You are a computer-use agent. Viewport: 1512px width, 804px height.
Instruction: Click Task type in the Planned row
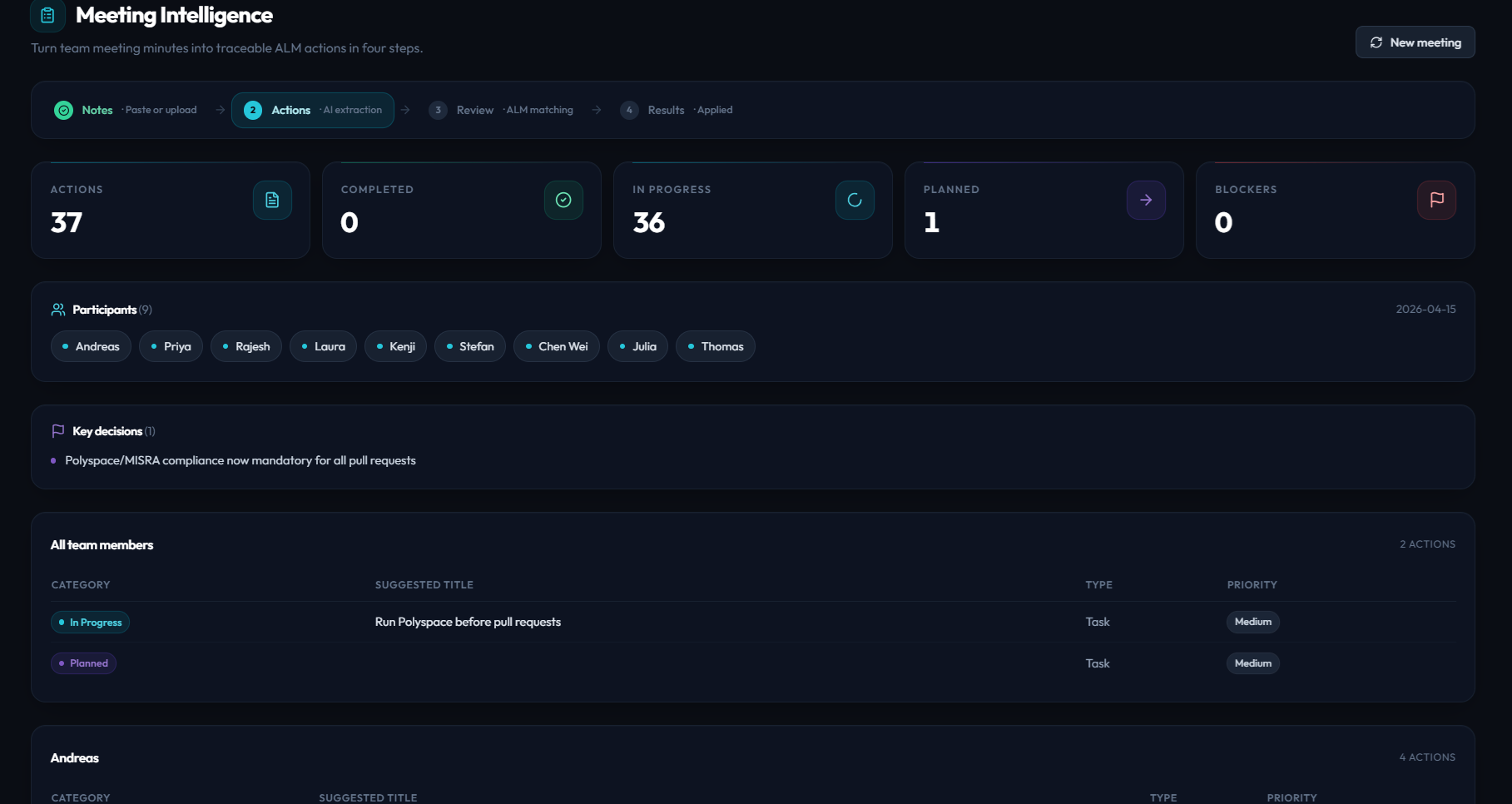coord(1098,663)
